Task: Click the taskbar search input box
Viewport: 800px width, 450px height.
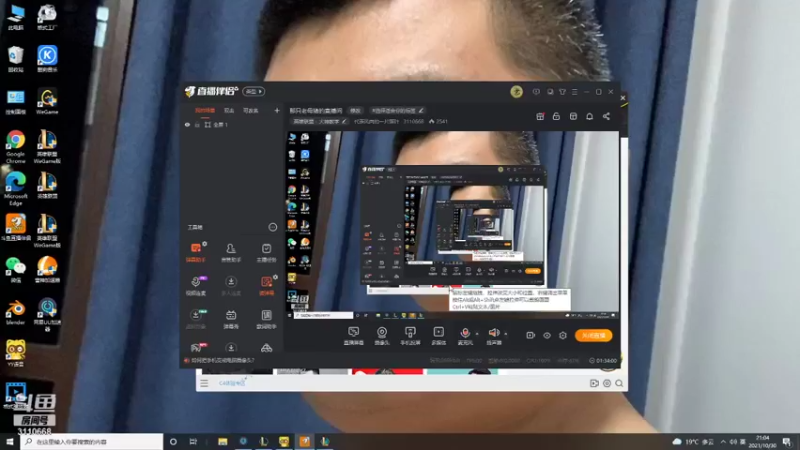Action: tap(92, 442)
